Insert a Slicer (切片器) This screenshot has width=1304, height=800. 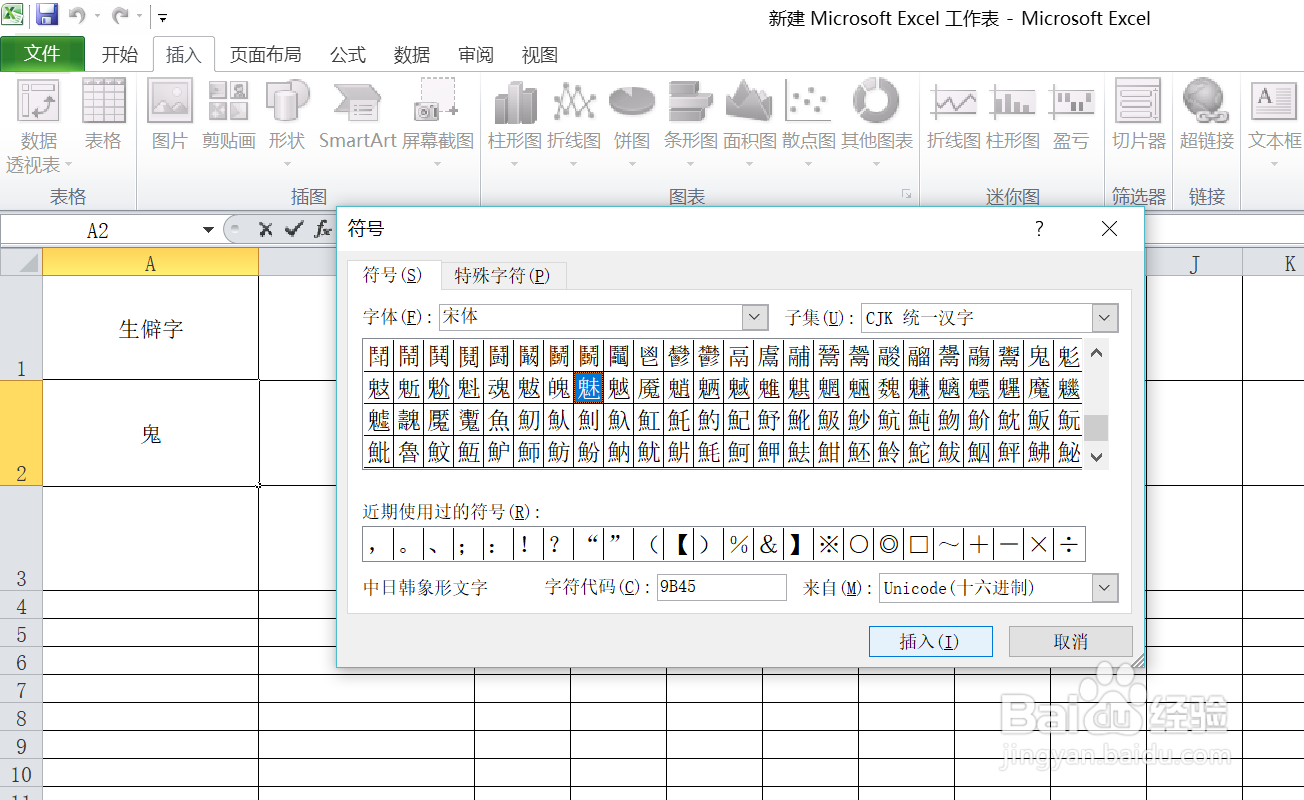pos(1139,115)
